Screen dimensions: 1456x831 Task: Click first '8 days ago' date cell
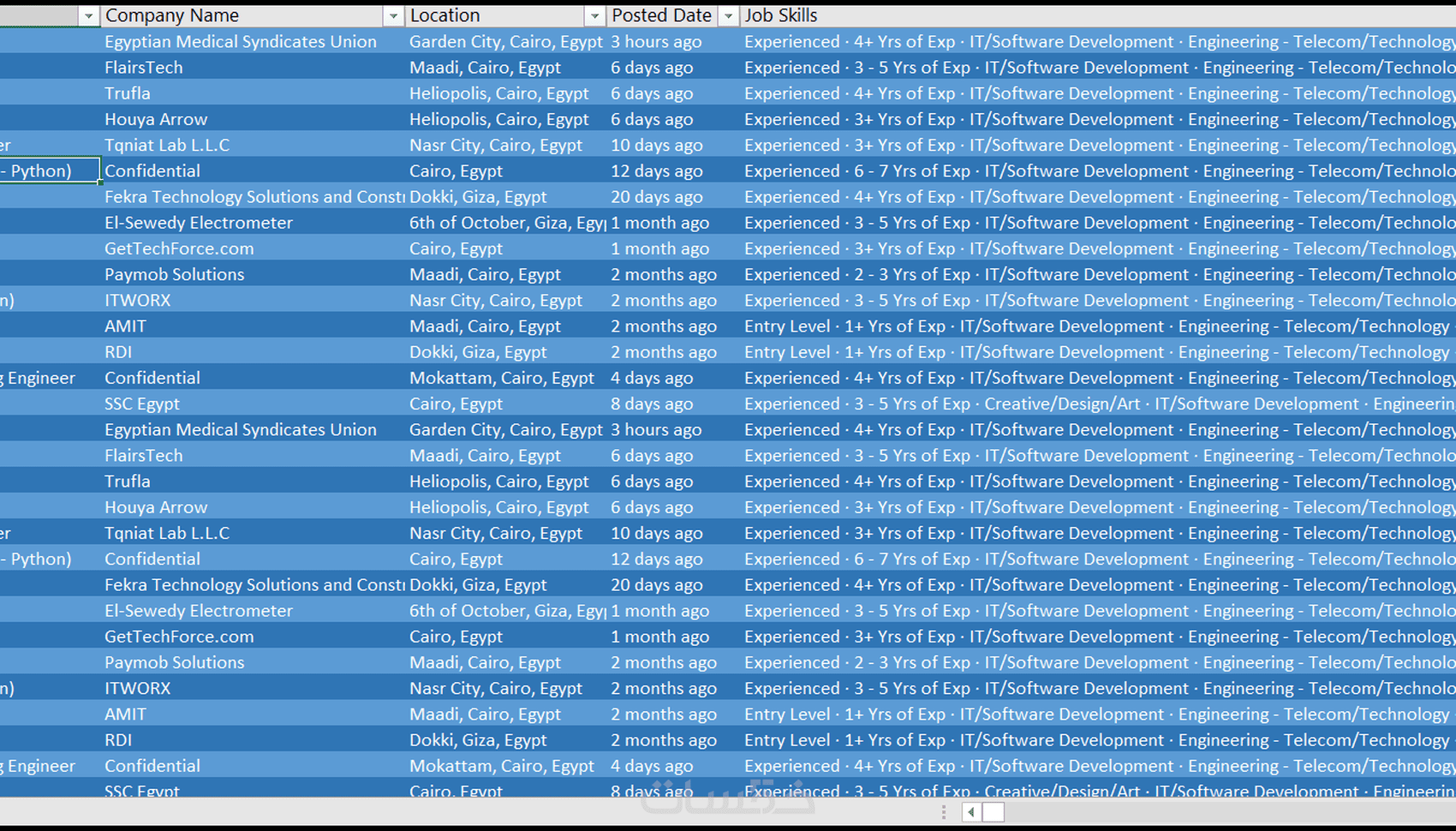click(672, 404)
